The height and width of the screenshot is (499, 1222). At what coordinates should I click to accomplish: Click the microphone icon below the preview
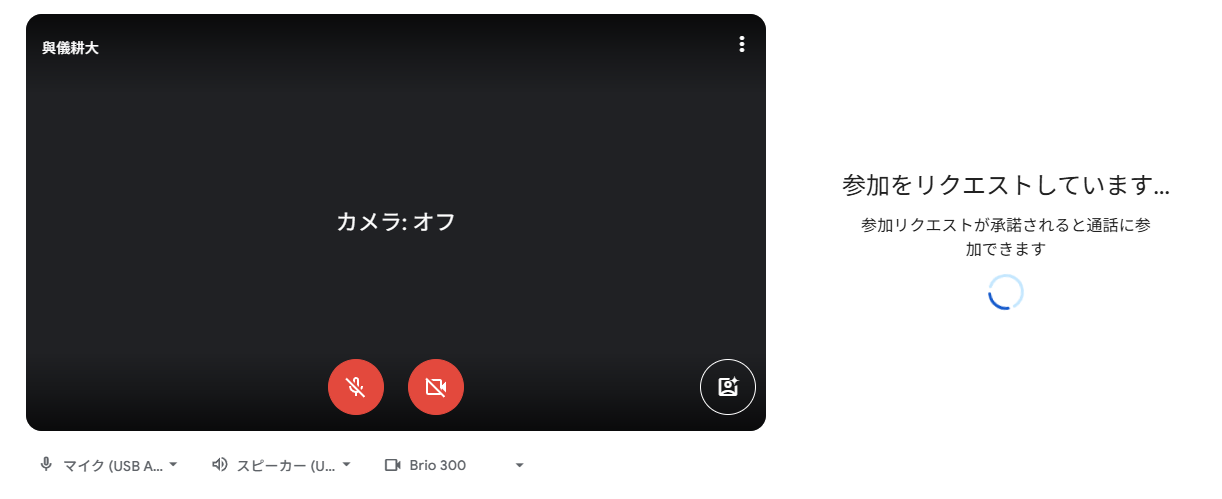click(46, 465)
